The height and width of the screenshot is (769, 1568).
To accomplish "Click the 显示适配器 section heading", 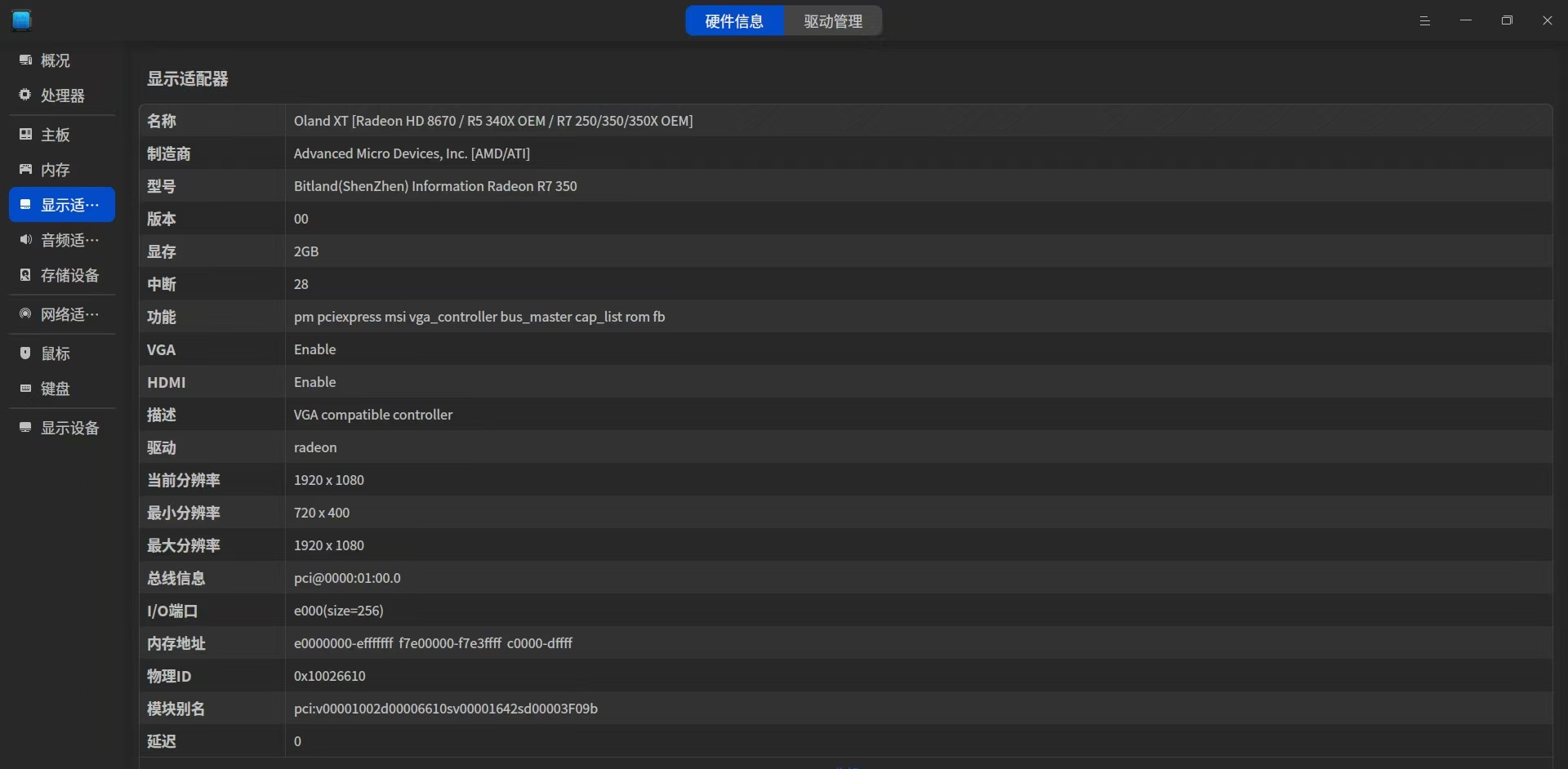I will pyautogui.click(x=188, y=78).
